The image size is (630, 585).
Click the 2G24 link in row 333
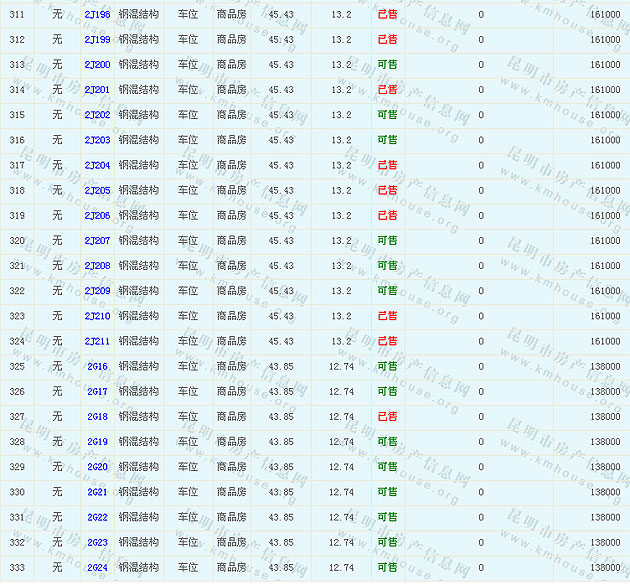[97, 567]
